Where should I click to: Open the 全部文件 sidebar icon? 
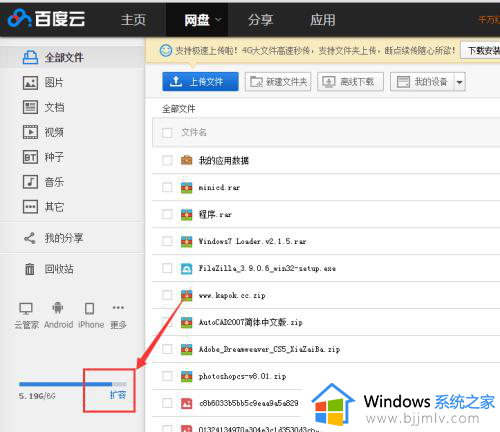pyautogui.click(x=30, y=57)
